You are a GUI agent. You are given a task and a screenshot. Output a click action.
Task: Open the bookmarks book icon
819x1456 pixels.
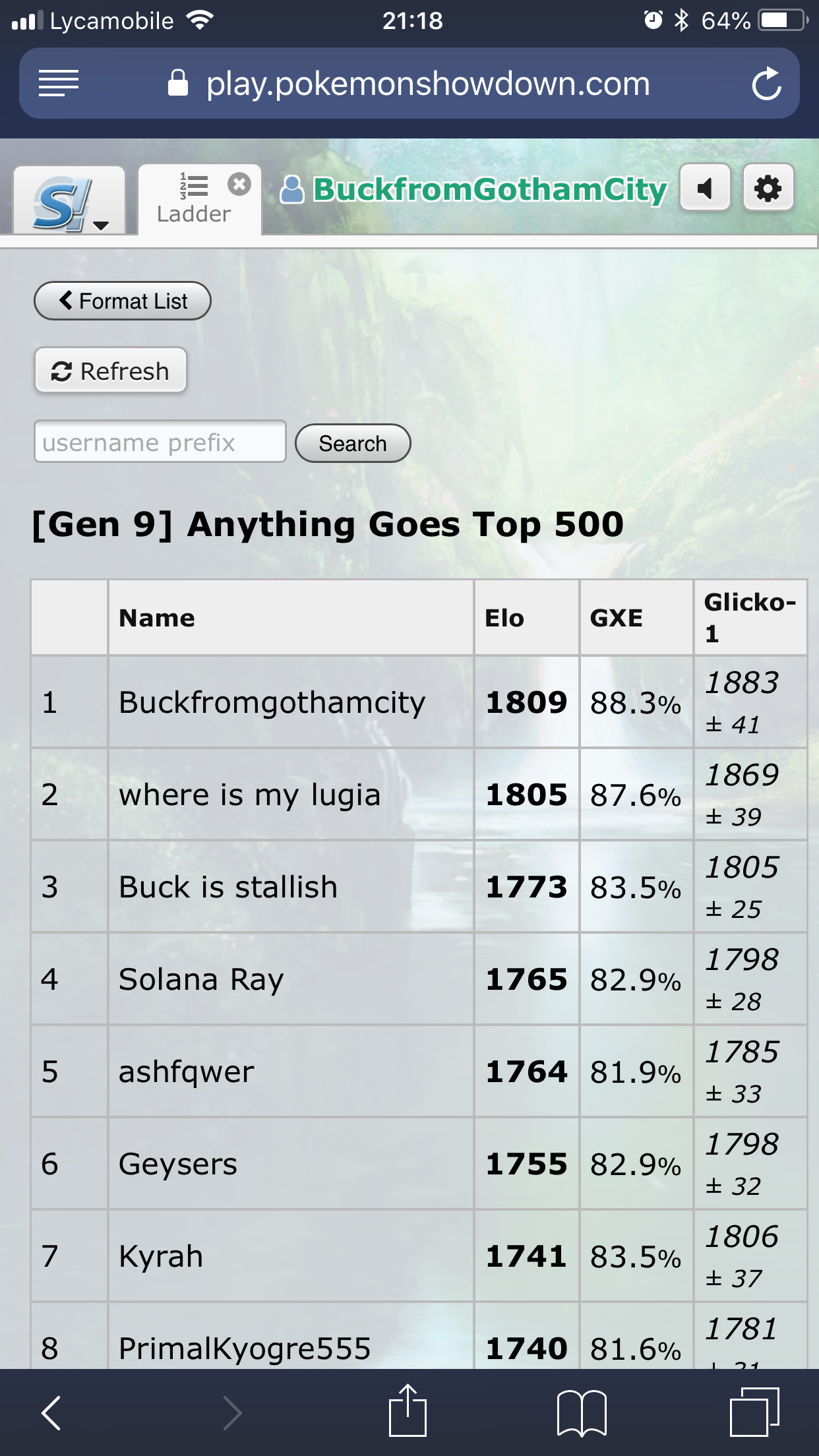click(582, 1412)
